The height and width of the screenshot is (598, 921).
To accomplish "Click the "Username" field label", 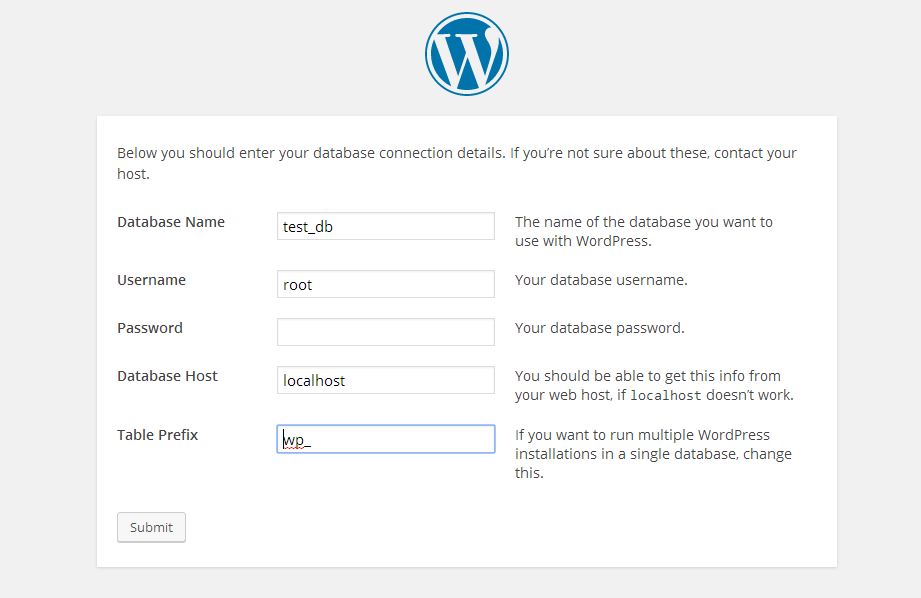I will (151, 280).
